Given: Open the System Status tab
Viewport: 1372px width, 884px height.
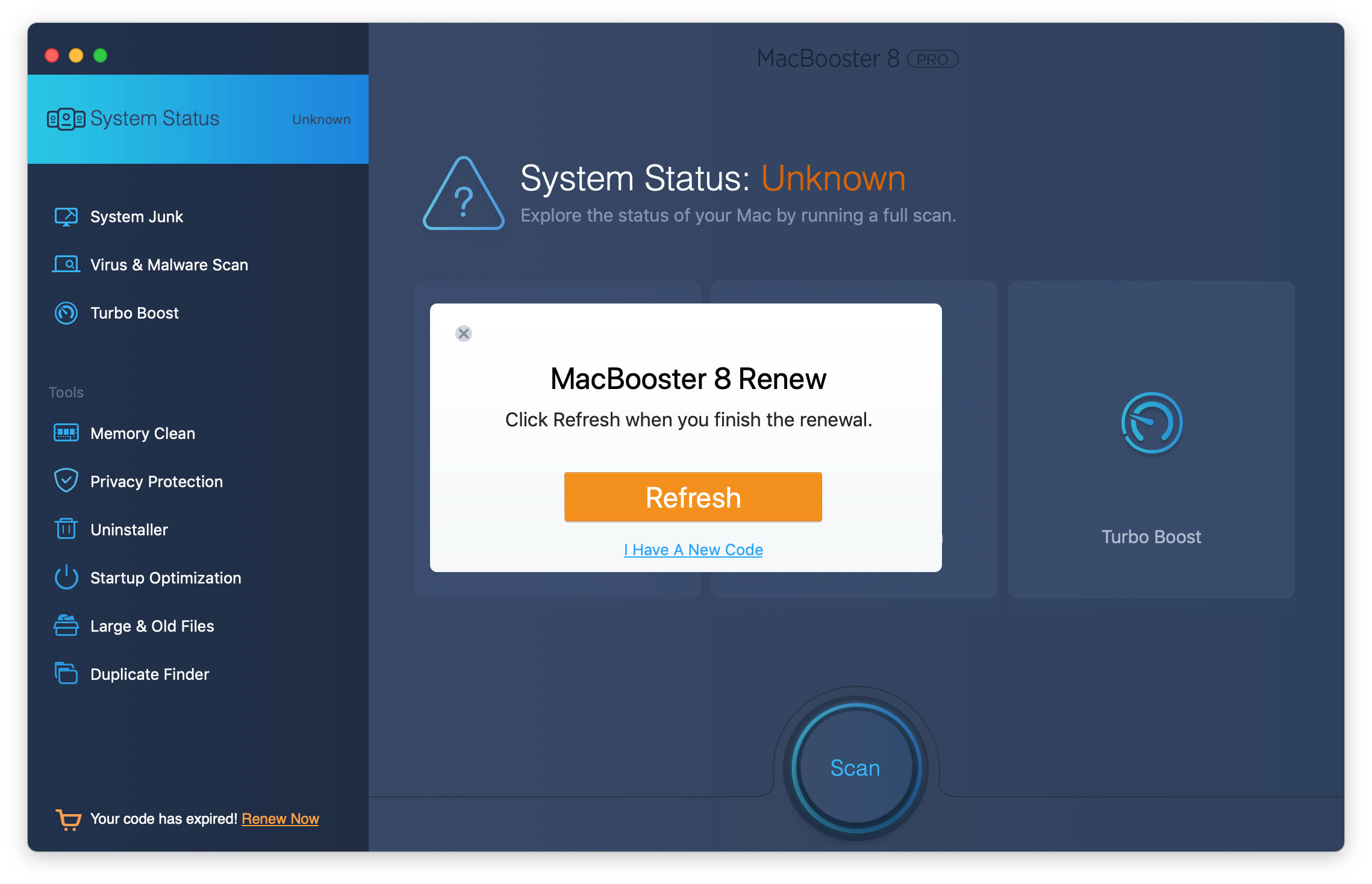Looking at the screenshot, I should pyautogui.click(x=198, y=119).
